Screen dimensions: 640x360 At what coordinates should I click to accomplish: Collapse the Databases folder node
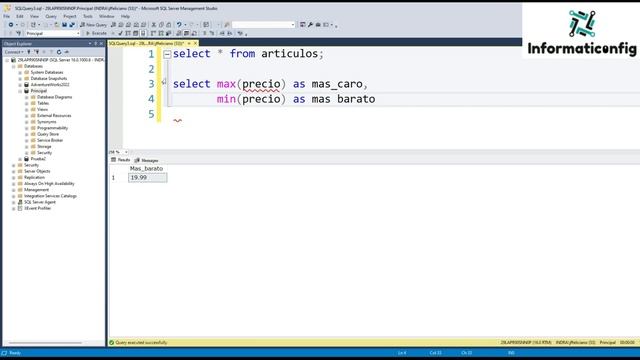[x=13, y=66]
